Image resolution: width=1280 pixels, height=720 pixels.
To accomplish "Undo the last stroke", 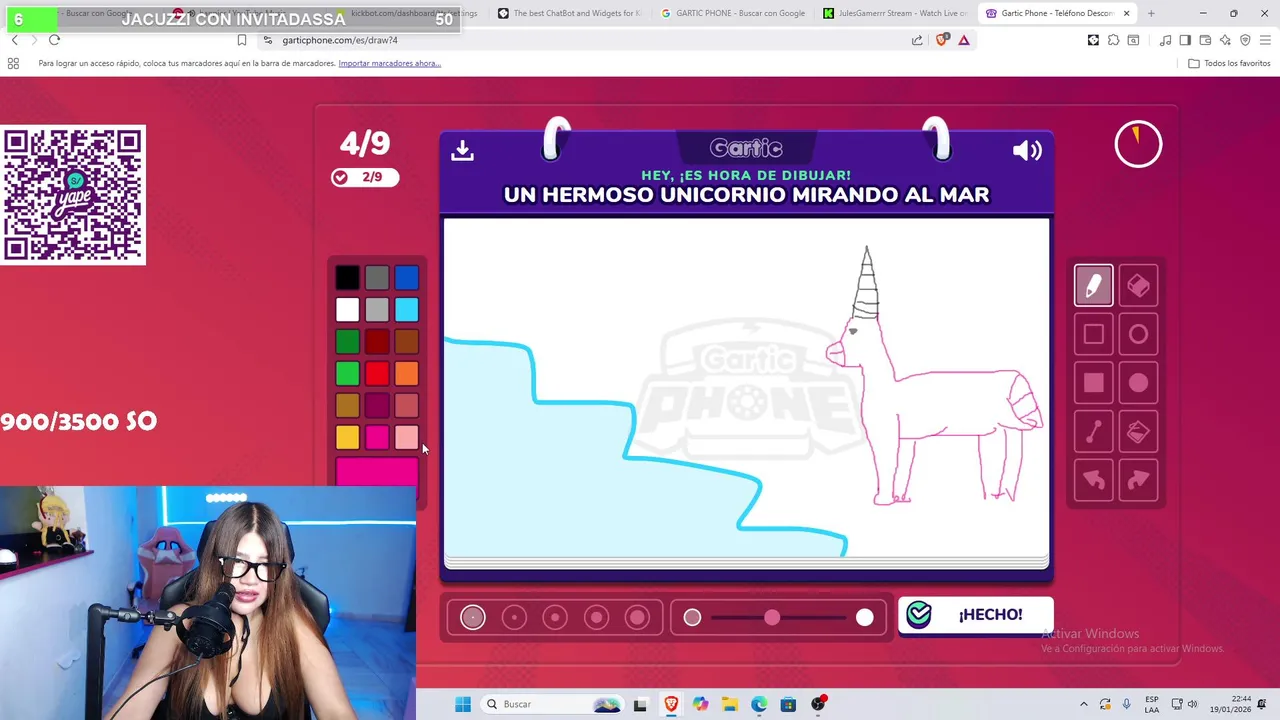I will pos(1093,480).
